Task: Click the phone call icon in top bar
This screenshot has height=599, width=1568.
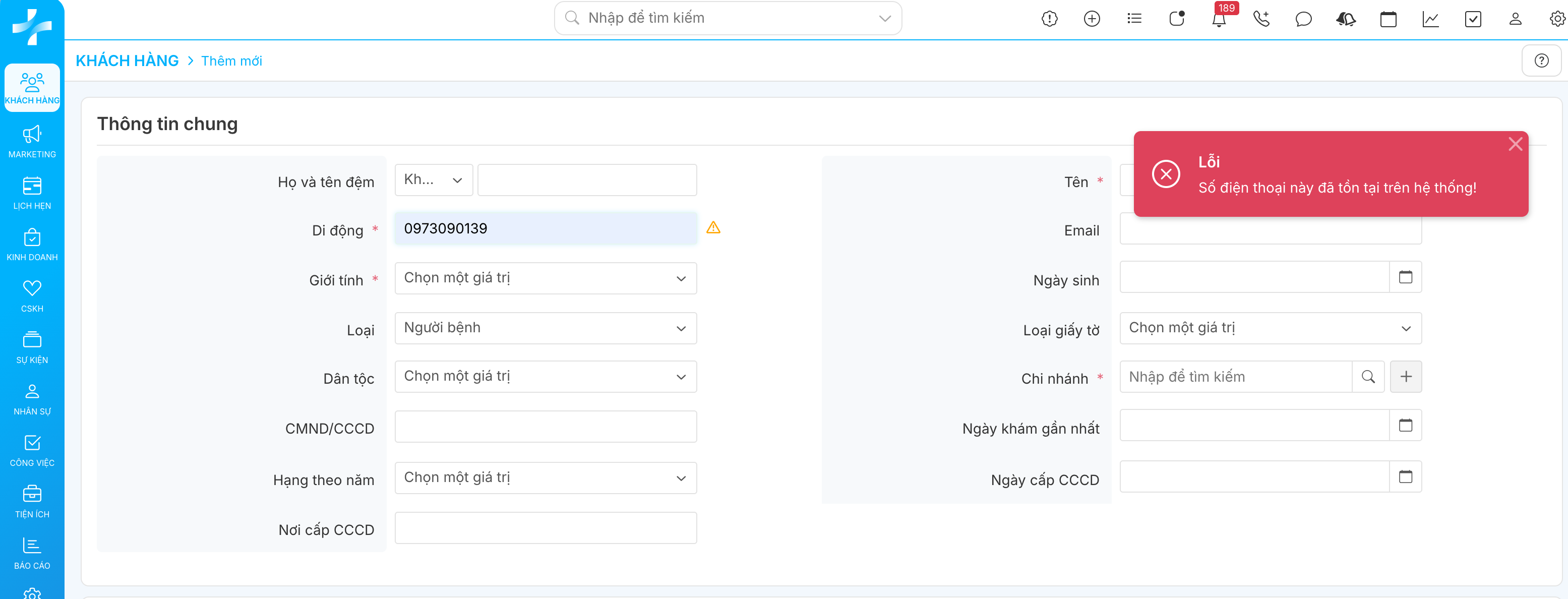Action: coord(1261,20)
